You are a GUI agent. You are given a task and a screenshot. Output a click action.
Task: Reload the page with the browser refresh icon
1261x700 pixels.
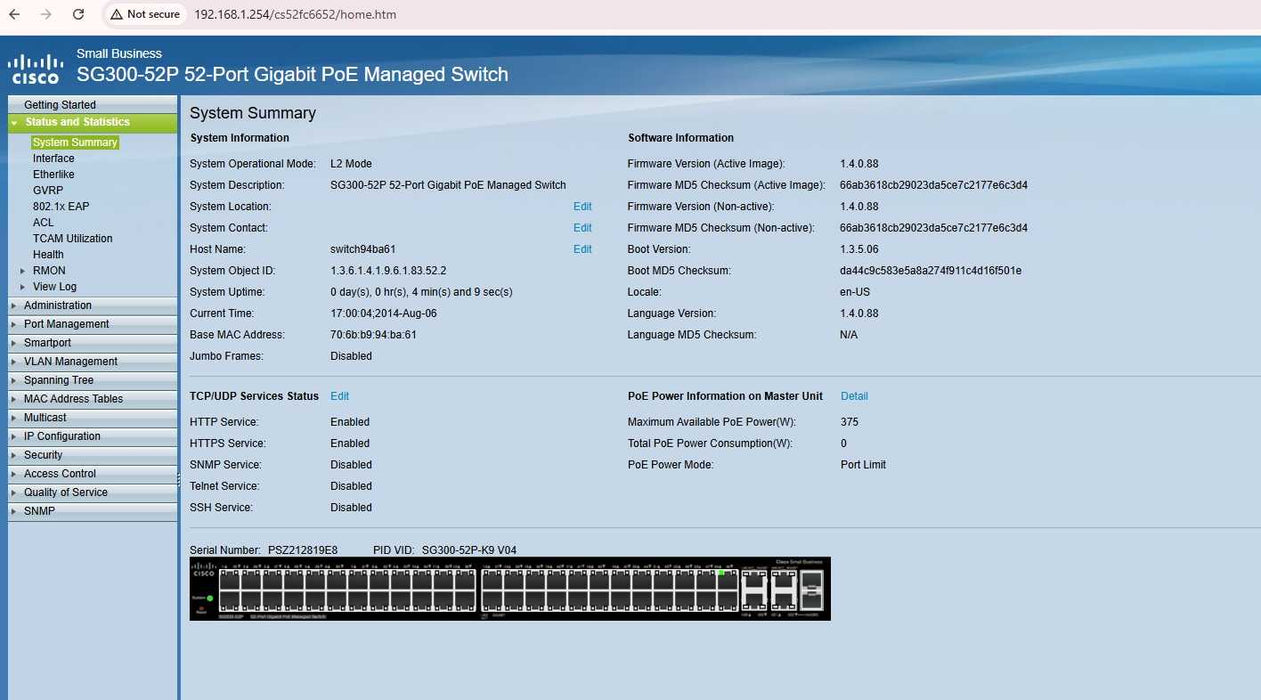78,15
